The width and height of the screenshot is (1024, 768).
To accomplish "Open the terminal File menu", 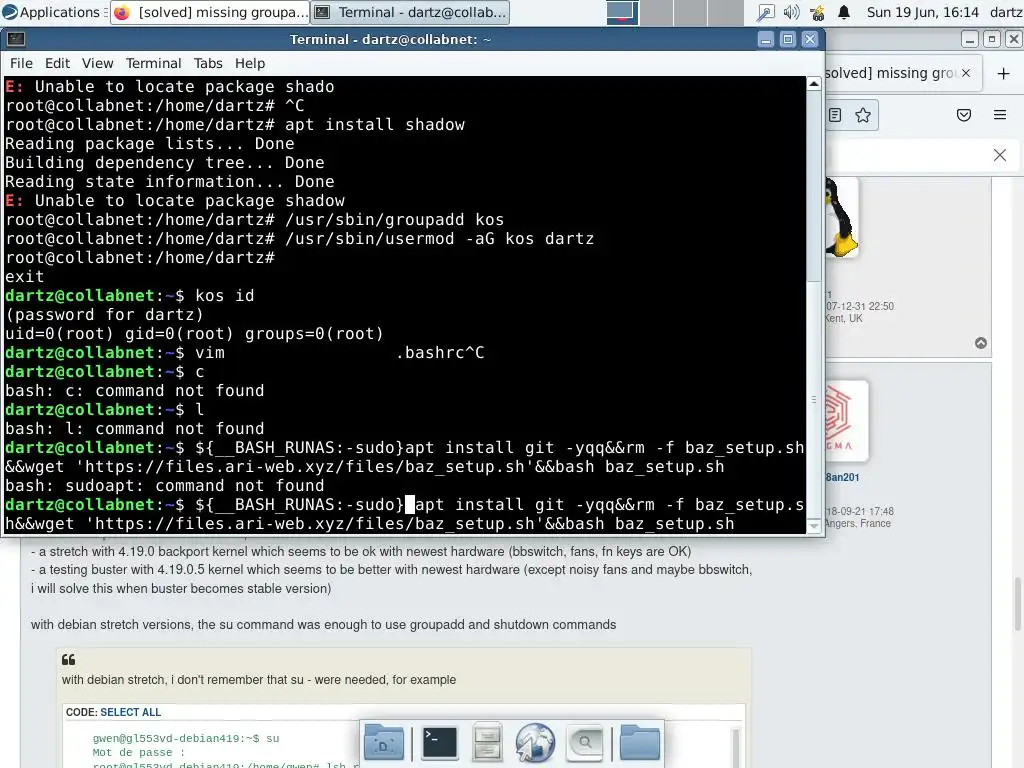I will (x=21, y=63).
